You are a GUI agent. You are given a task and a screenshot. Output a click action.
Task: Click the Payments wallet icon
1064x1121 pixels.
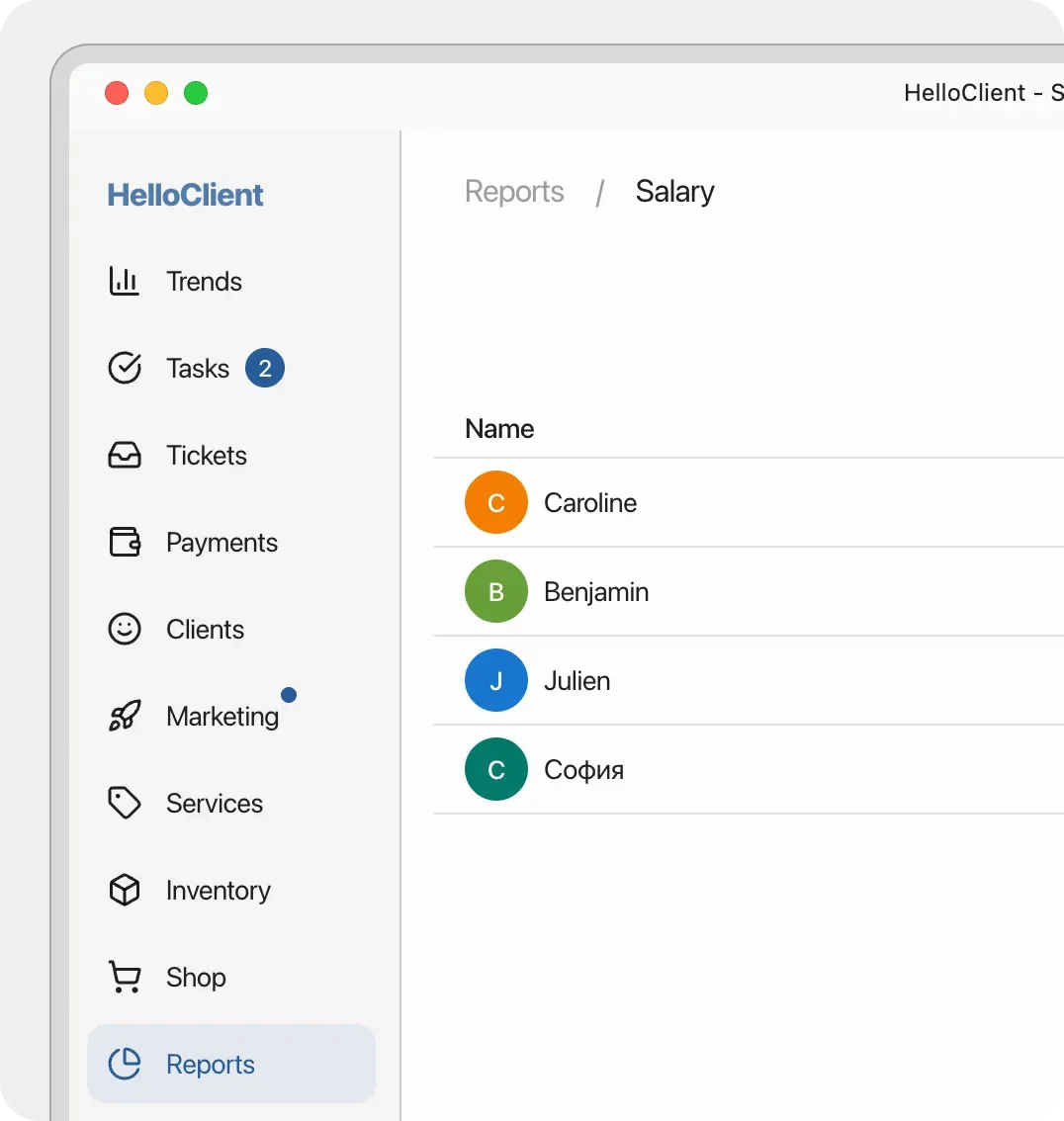coord(125,542)
